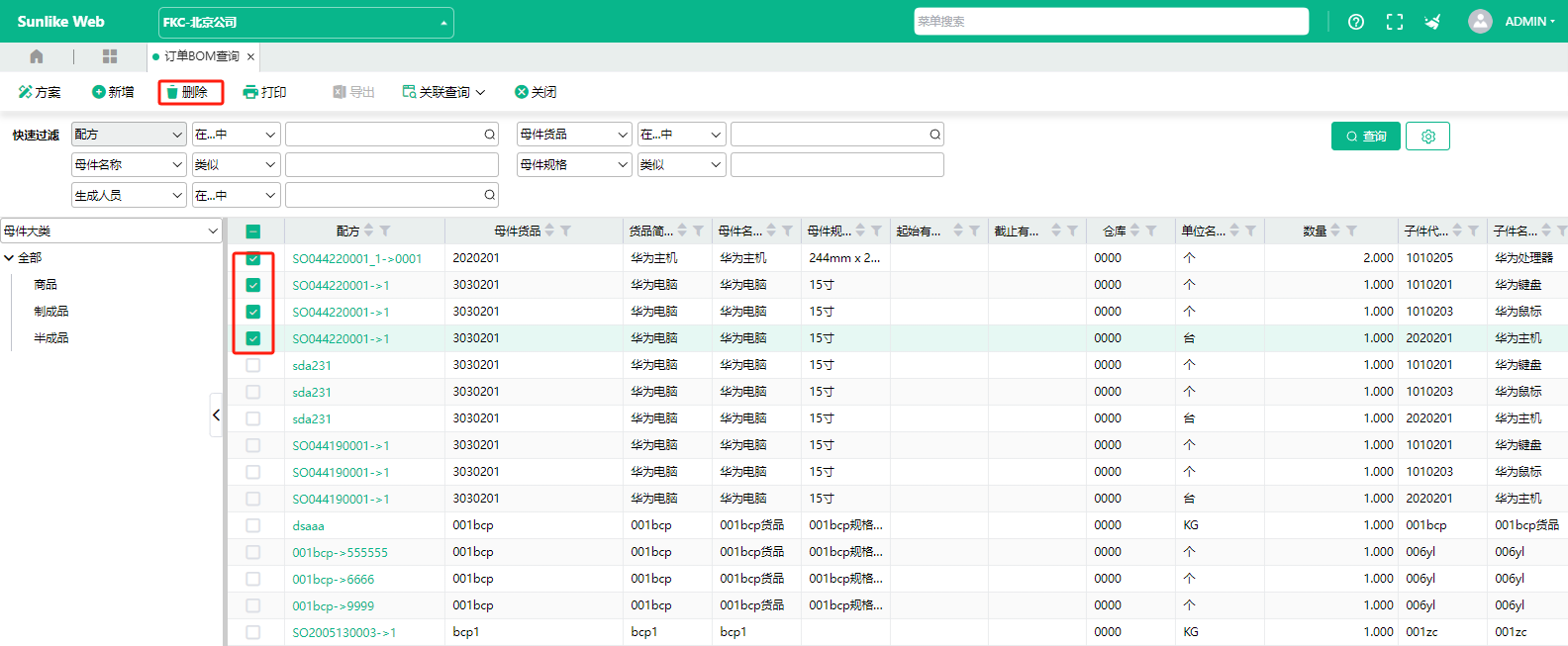Check the SO2005130003->1 row checkbox
Image resolution: width=1568 pixels, height=646 pixels.
point(253,632)
